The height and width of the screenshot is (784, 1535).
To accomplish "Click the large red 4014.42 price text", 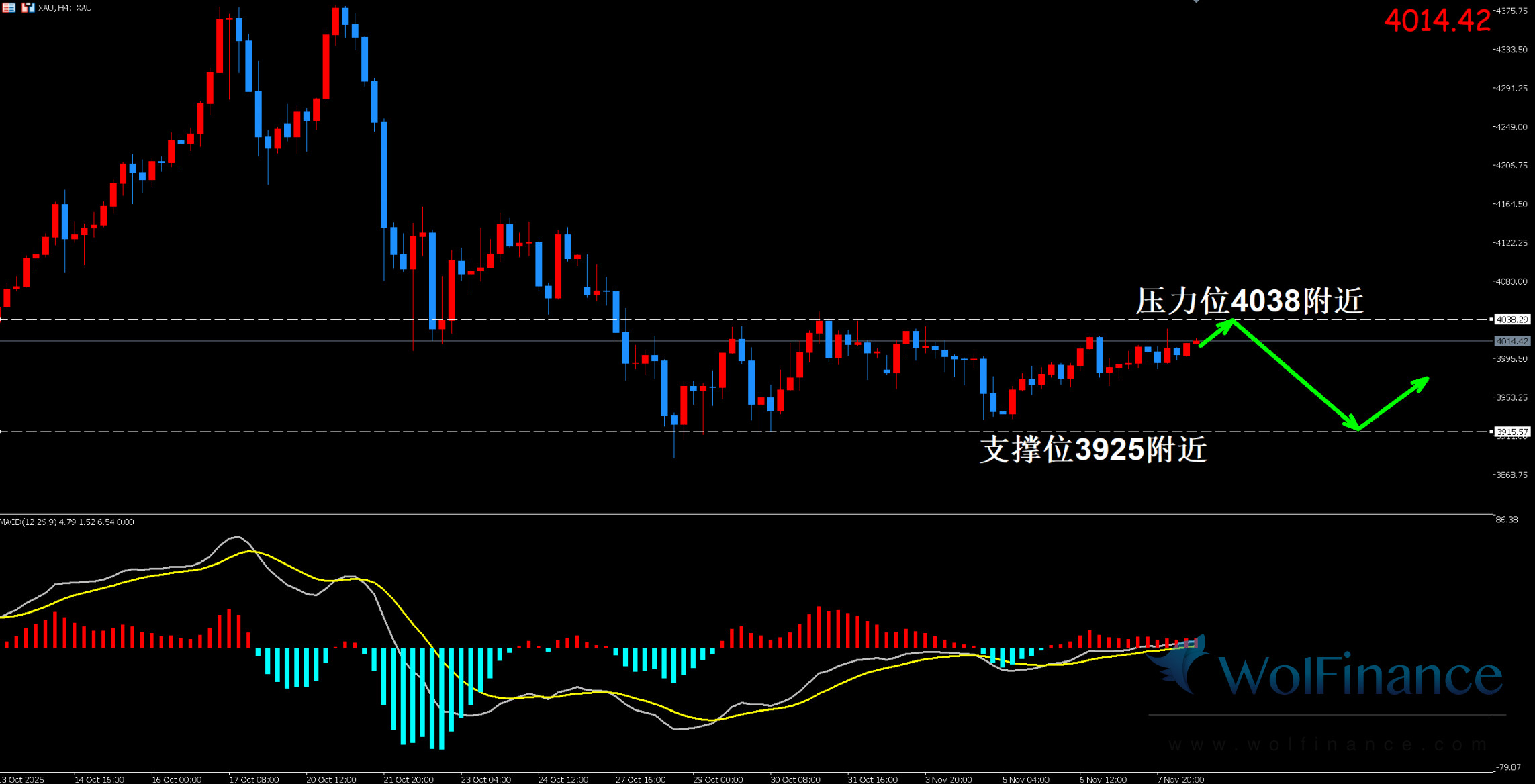I will click(x=1436, y=21).
